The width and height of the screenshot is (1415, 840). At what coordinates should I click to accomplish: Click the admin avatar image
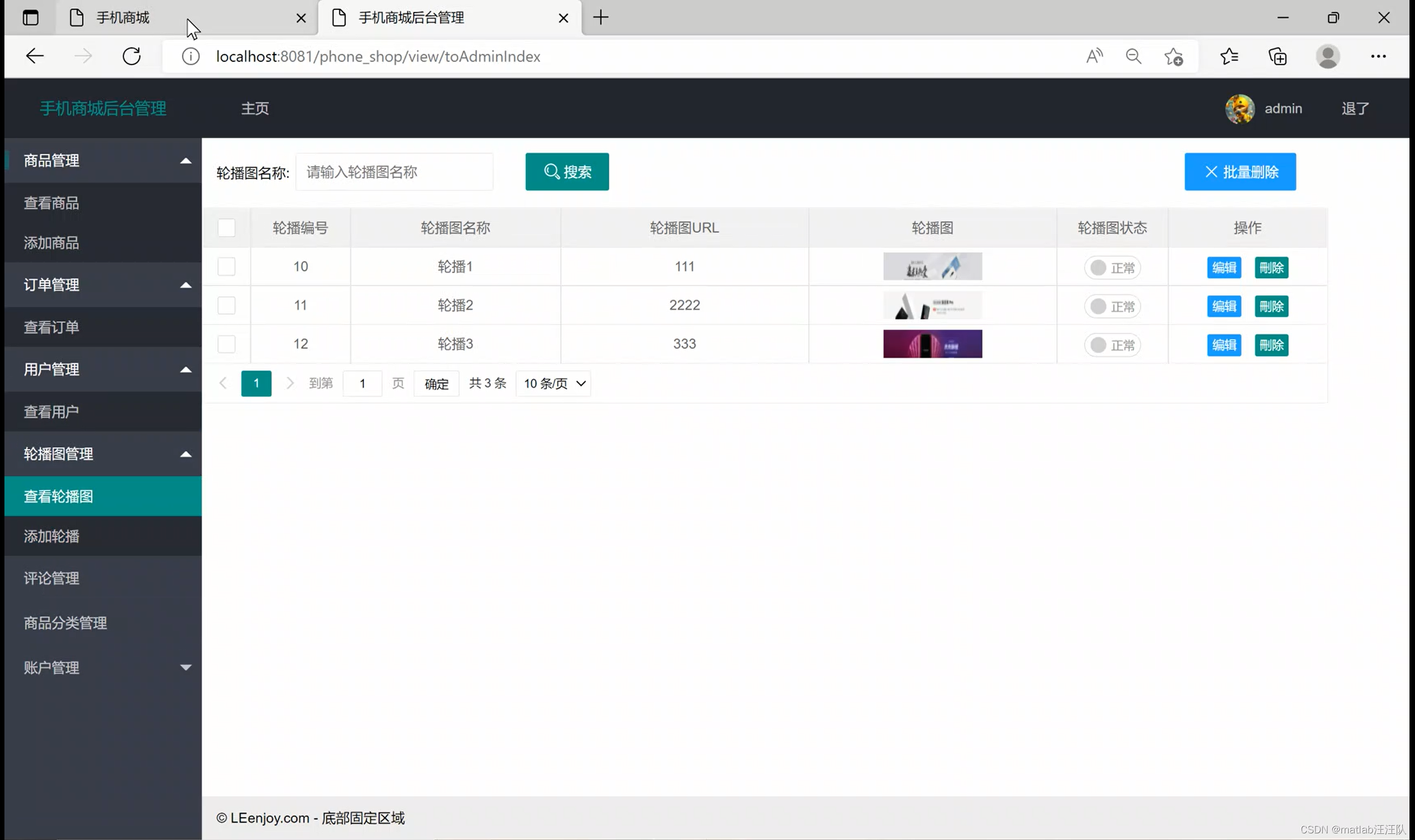[1240, 109]
